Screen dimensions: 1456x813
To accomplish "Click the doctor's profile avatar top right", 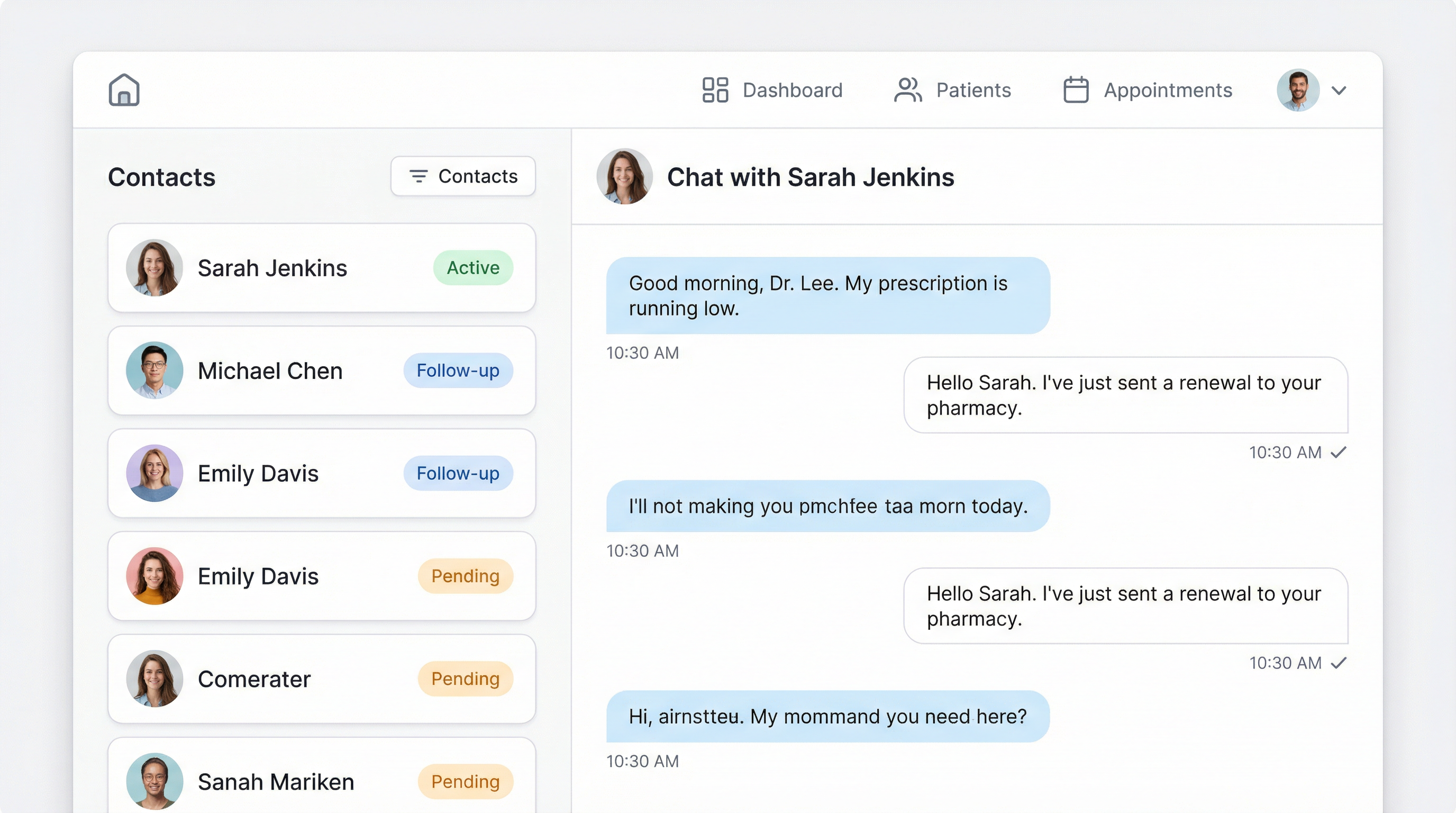I will (1298, 89).
